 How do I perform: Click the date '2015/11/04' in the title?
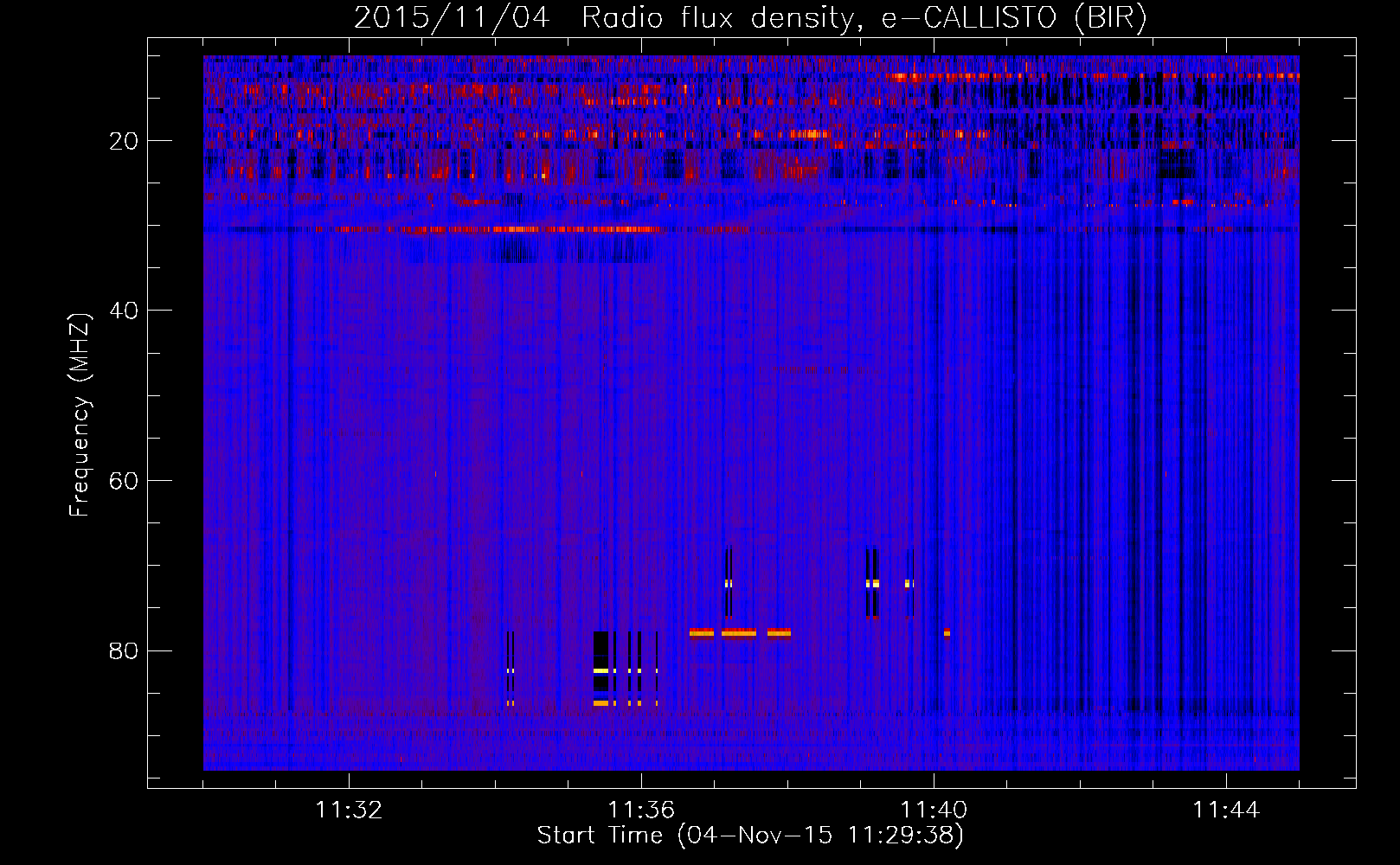pos(452,18)
